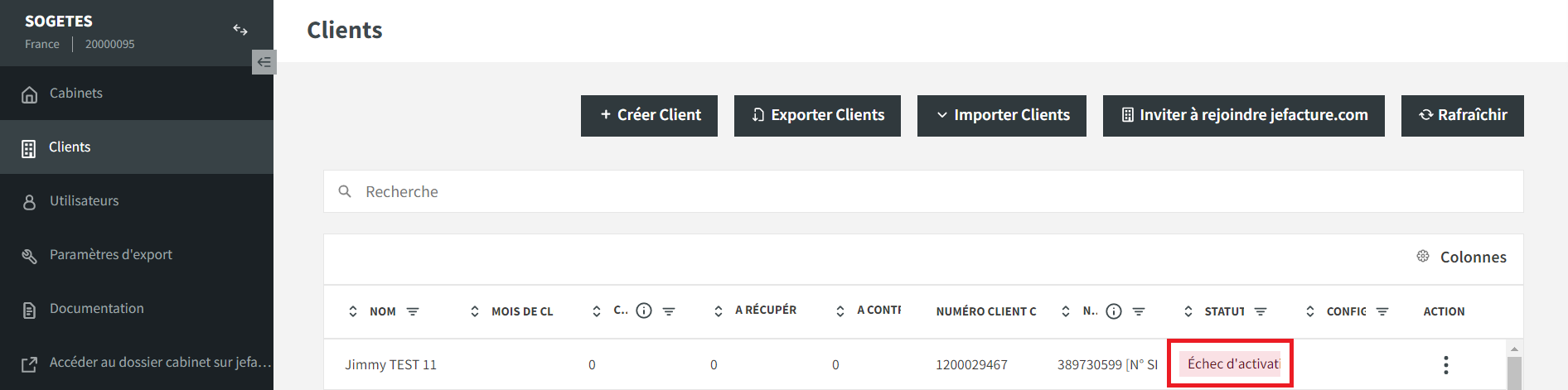This screenshot has width=1568, height=390.
Task: Switch cabinet using the swap arrows icon
Action: tap(240, 30)
